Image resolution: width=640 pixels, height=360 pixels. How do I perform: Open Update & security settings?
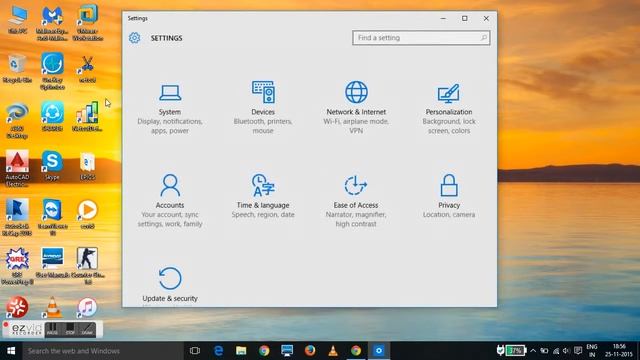click(x=170, y=284)
